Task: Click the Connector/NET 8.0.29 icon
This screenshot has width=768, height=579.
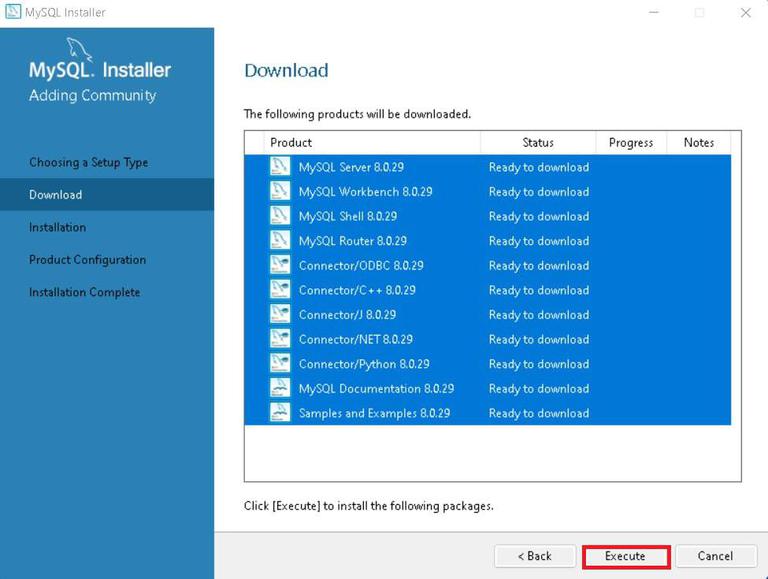Action: (280, 338)
